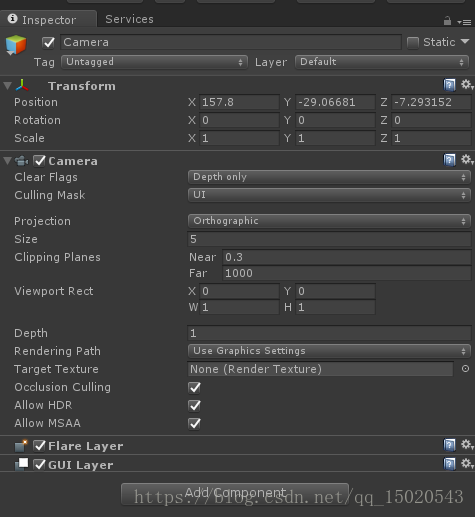Disable the GUI Layer component
The height and width of the screenshot is (517, 475).
(39, 464)
